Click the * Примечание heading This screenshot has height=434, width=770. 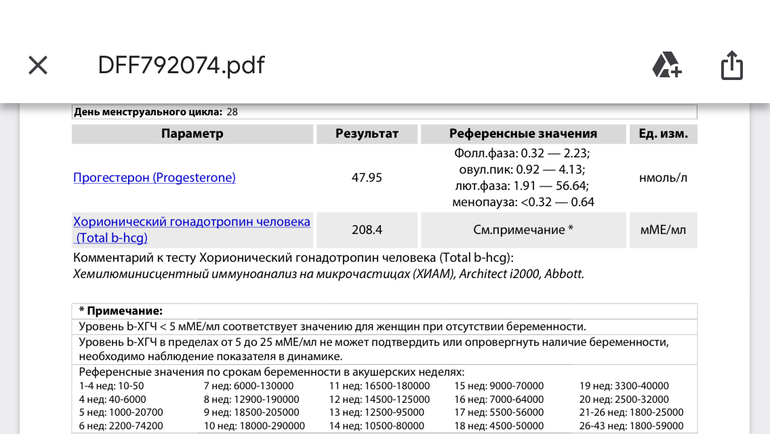click(x=121, y=311)
